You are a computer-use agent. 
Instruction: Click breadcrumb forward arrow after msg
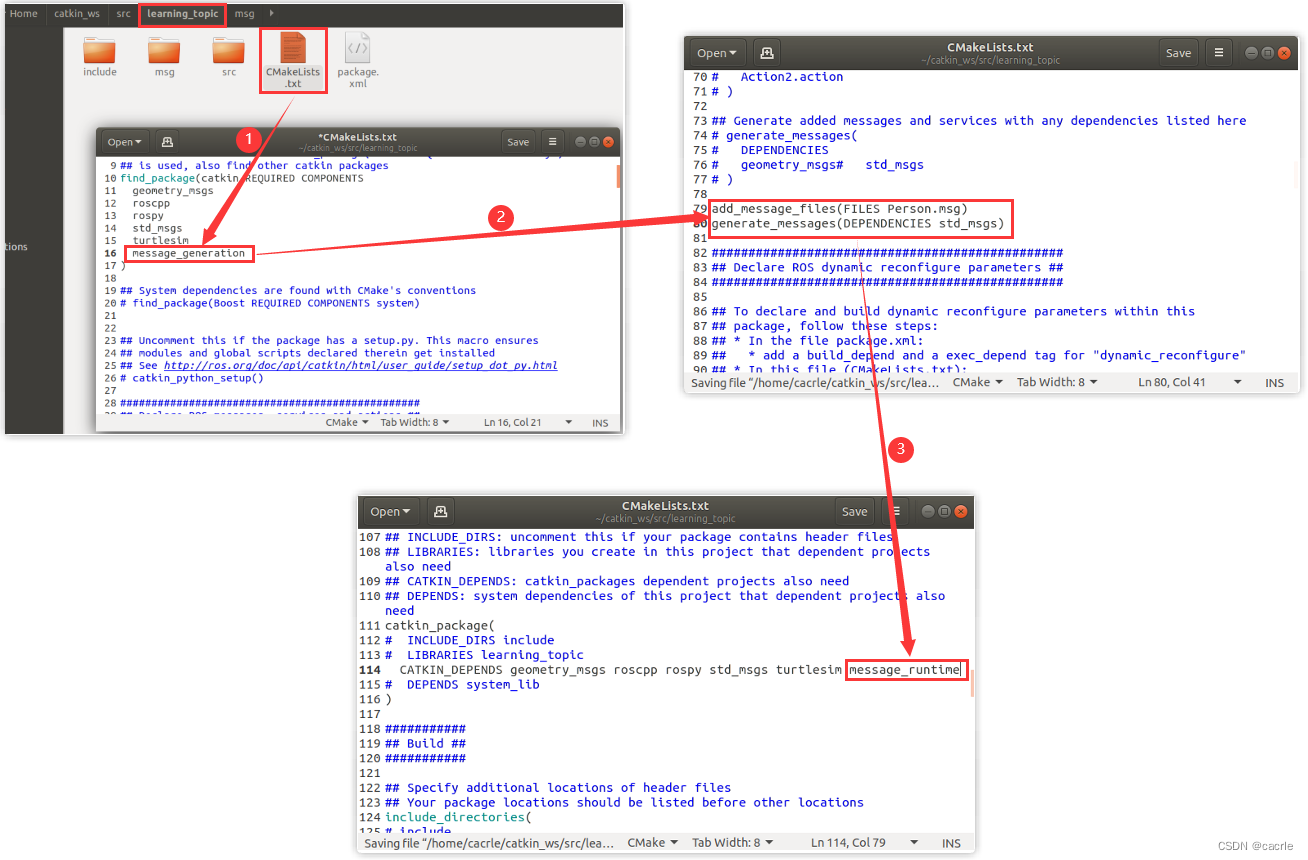coord(272,14)
